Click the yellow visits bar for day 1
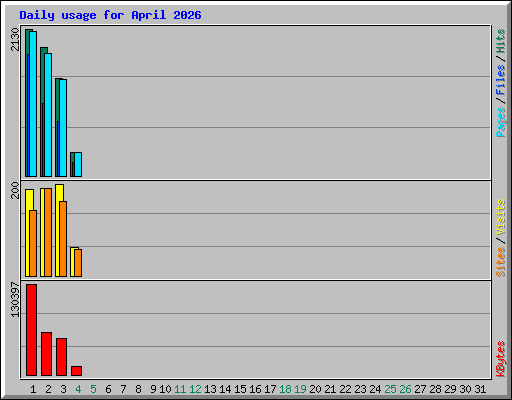 tap(28, 233)
